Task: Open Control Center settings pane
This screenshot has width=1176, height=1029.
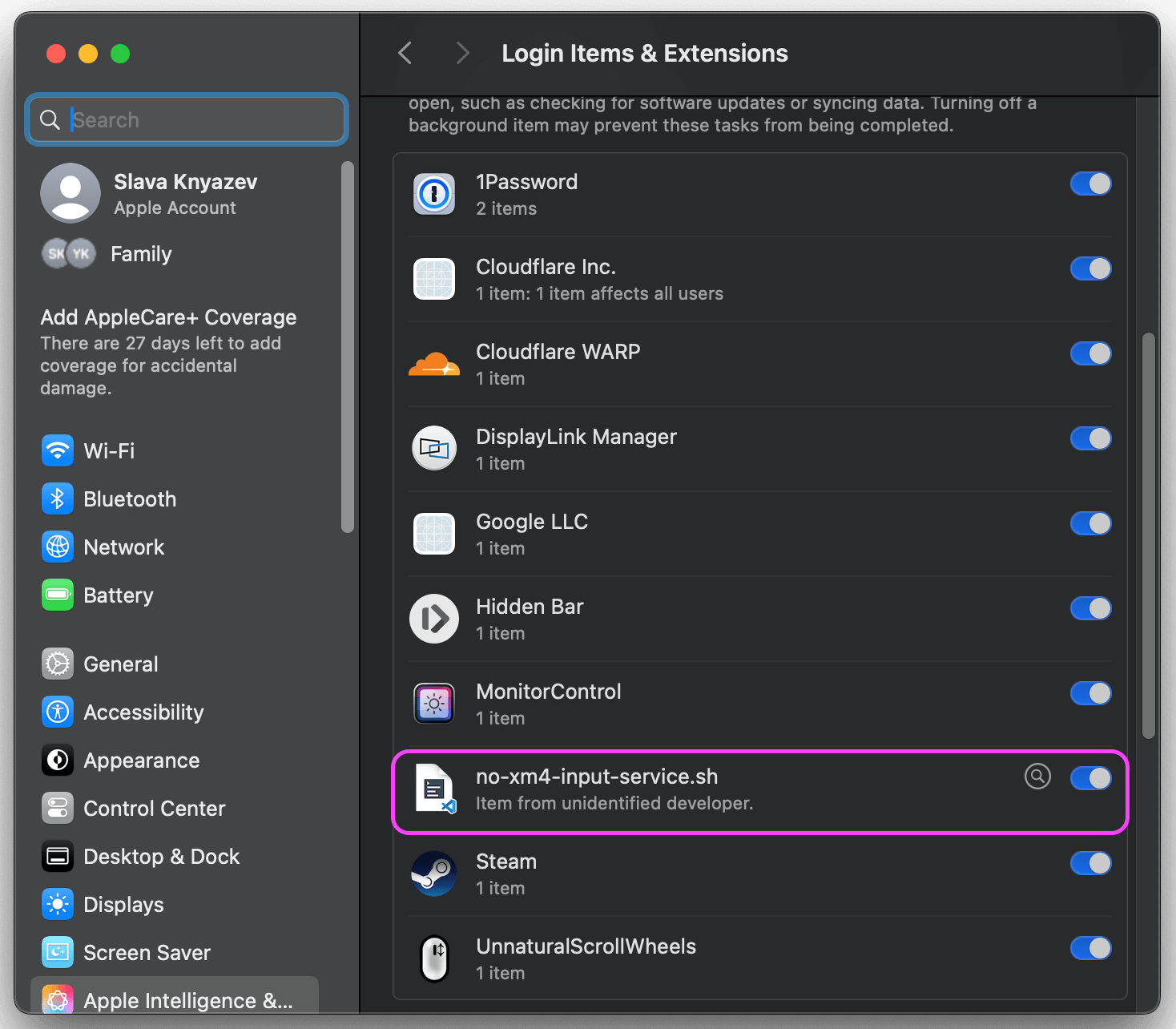Action: [x=154, y=809]
